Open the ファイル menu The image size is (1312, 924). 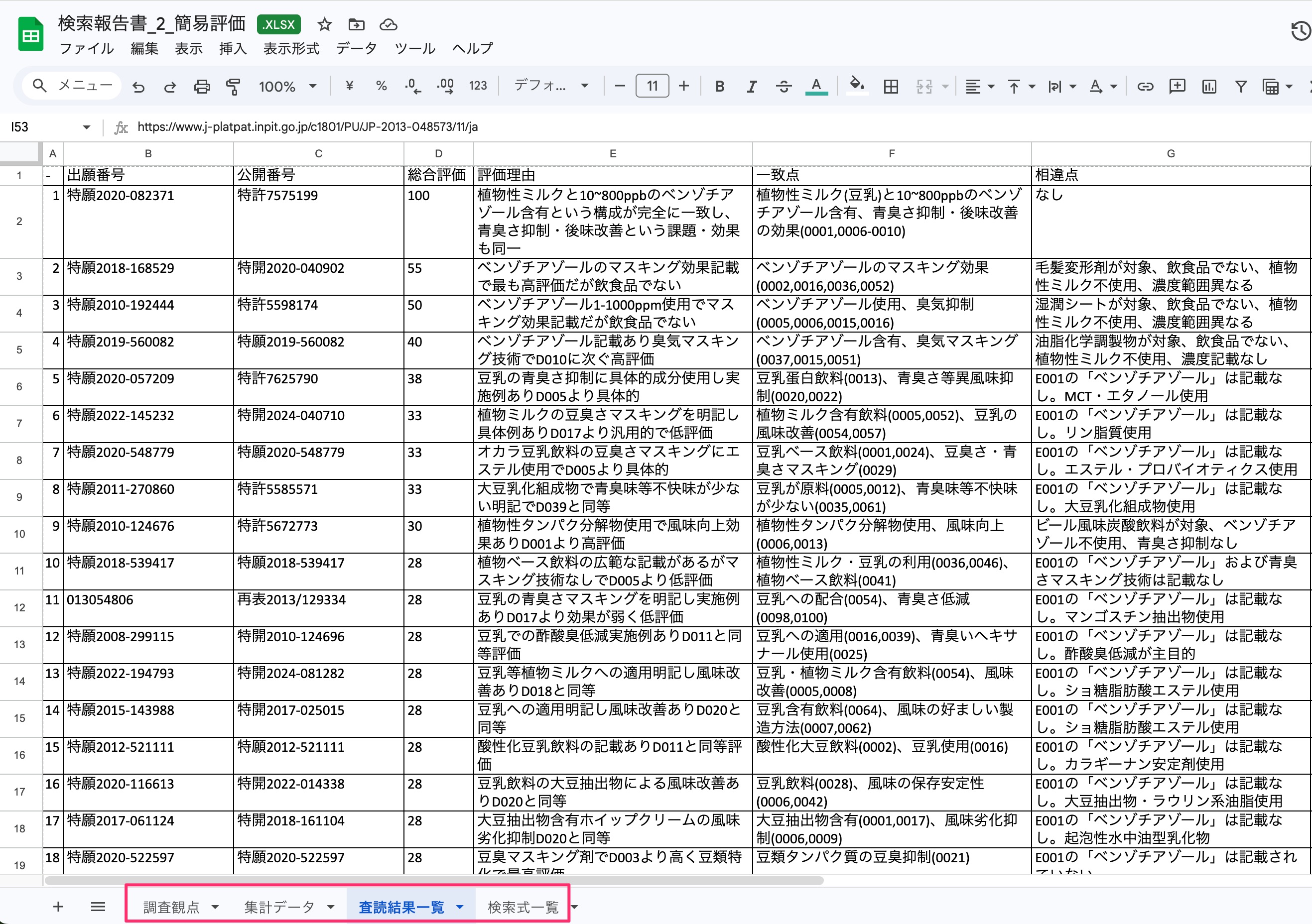click(86, 49)
